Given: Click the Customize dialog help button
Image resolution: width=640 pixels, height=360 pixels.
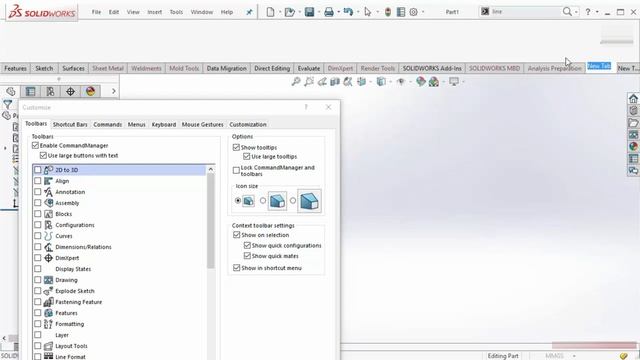Looking at the screenshot, I should pos(306,107).
